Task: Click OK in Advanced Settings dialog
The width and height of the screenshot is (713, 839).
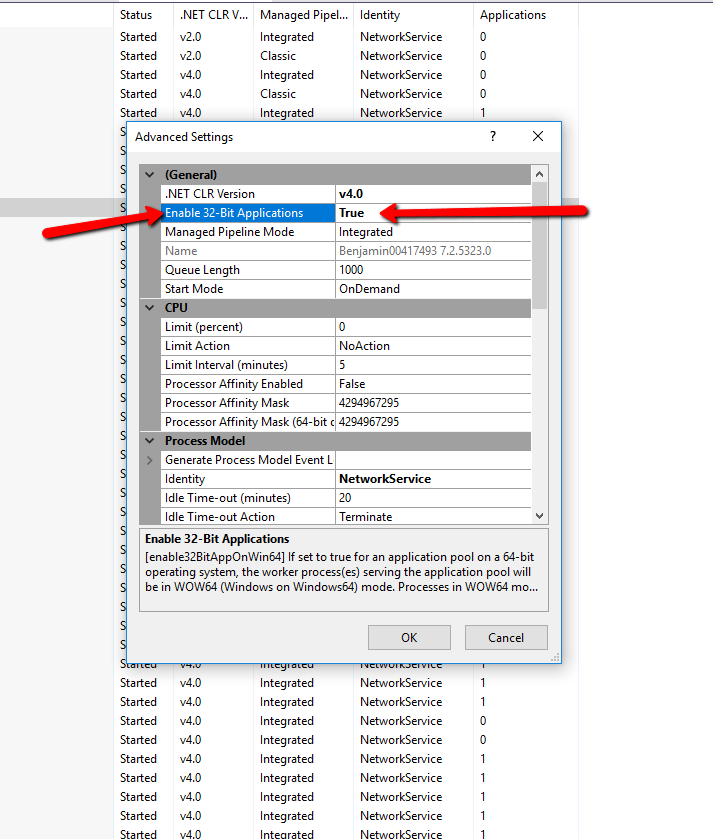Action: click(409, 637)
